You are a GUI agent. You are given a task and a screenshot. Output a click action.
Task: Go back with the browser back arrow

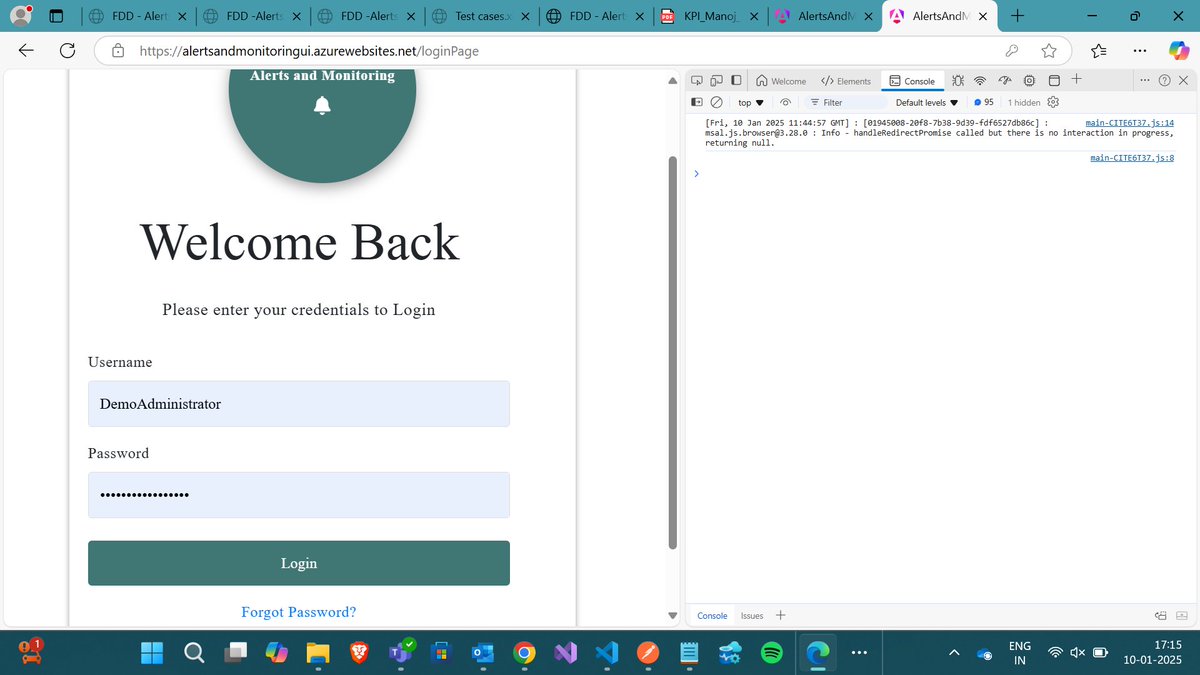(x=26, y=51)
